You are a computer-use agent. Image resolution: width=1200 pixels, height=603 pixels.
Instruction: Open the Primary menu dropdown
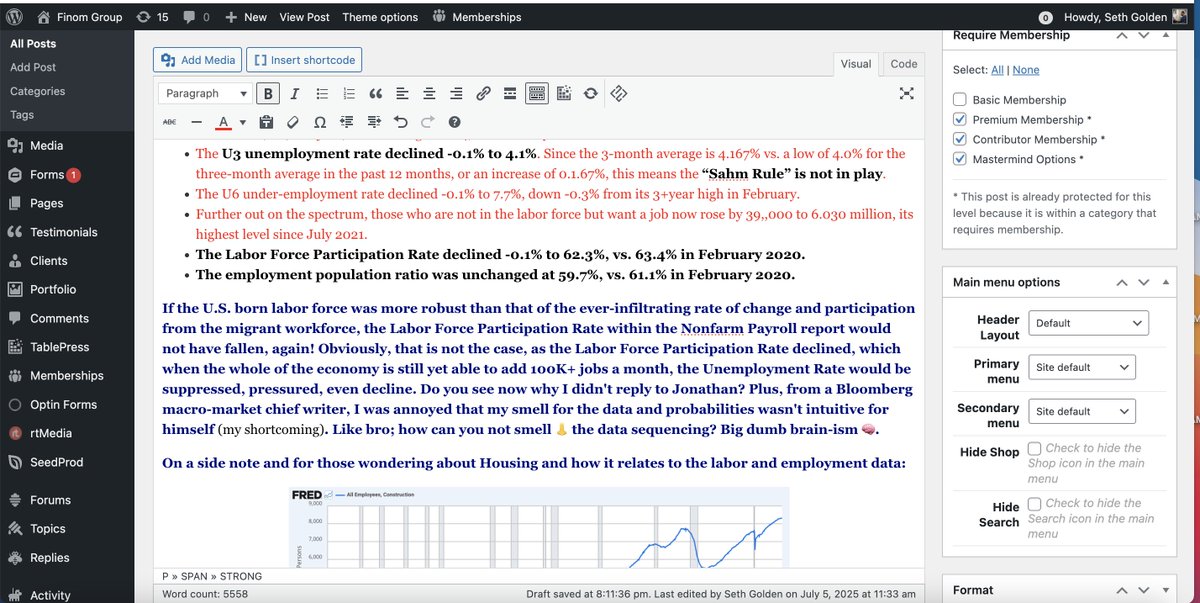(x=1082, y=368)
